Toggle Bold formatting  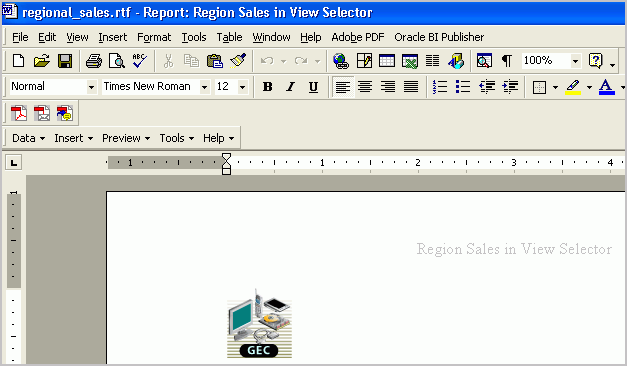click(268, 86)
